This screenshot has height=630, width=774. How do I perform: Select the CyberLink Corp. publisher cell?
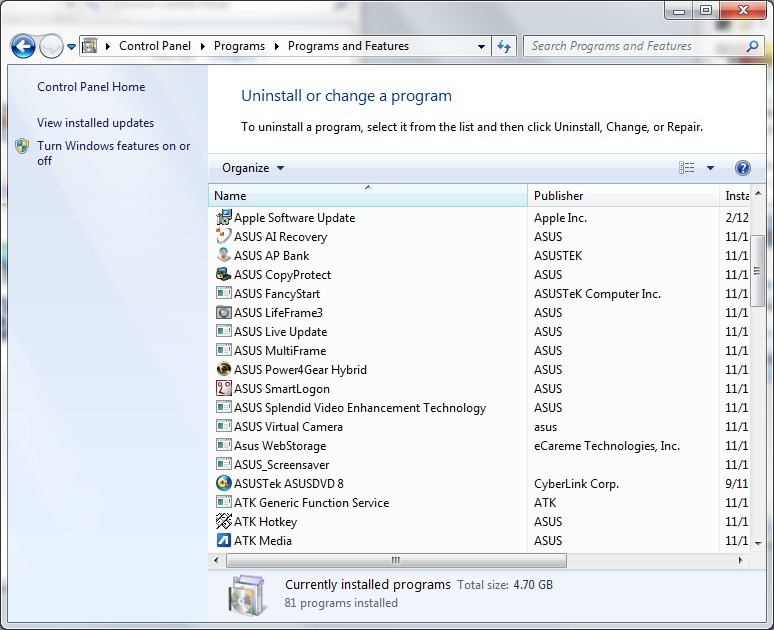(x=576, y=484)
